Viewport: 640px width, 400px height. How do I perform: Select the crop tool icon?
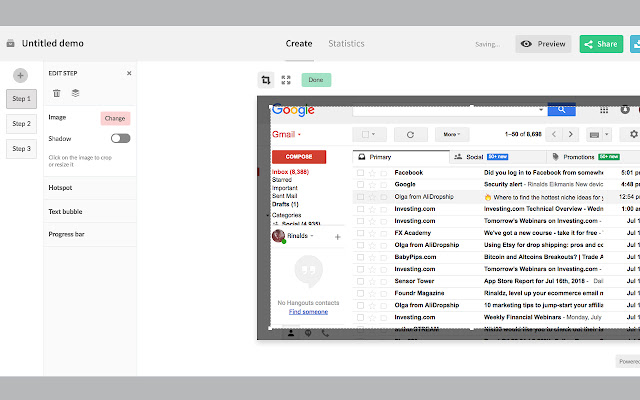coord(266,80)
